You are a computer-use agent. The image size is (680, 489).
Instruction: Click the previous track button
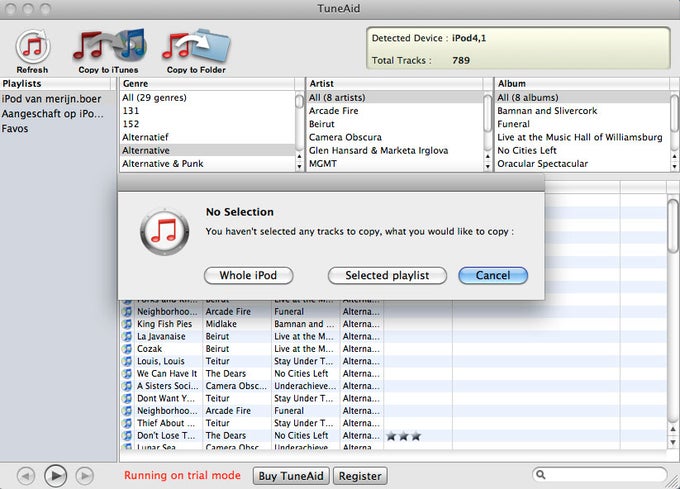click(x=26, y=476)
